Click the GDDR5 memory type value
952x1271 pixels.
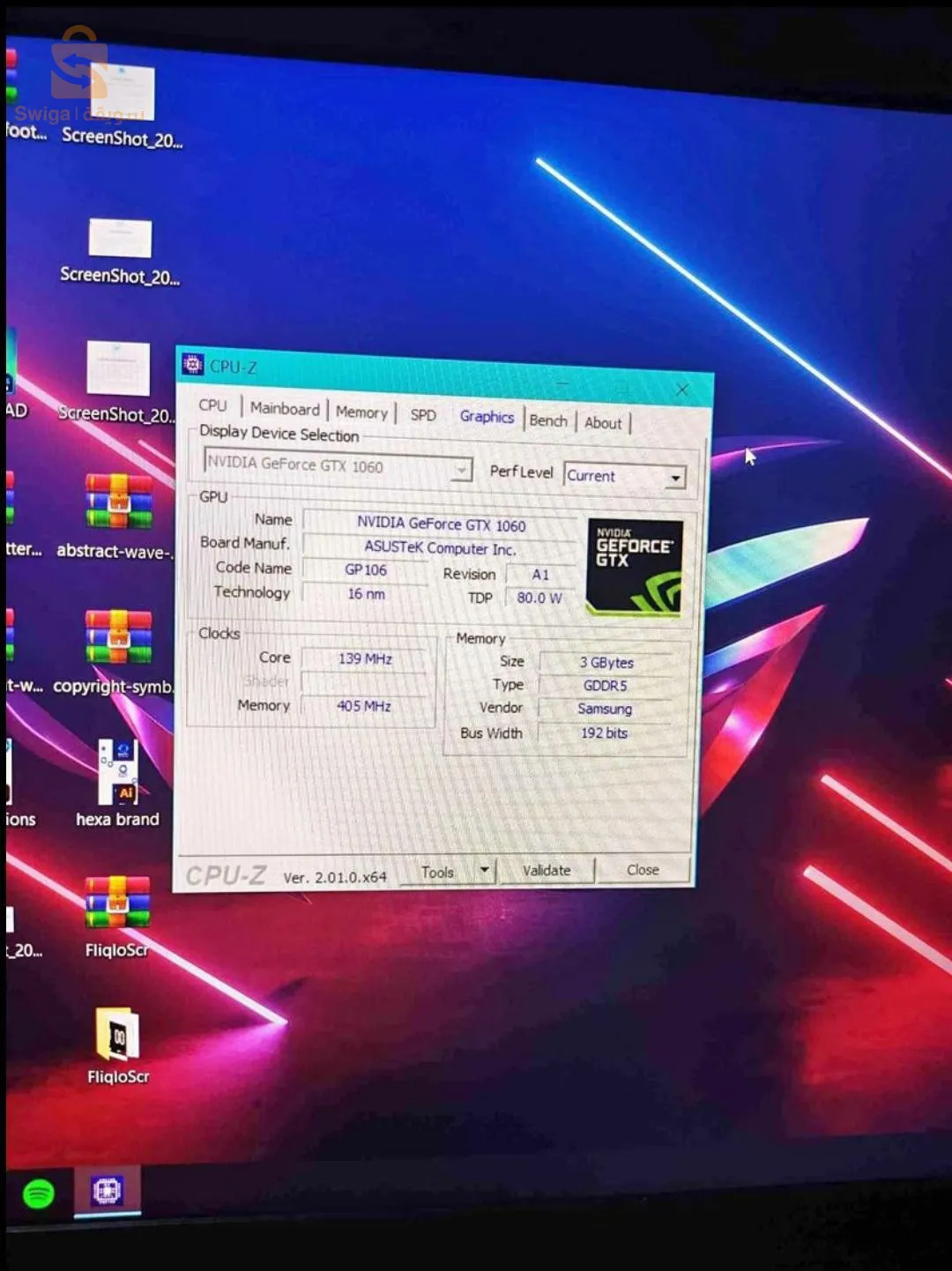tap(606, 686)
